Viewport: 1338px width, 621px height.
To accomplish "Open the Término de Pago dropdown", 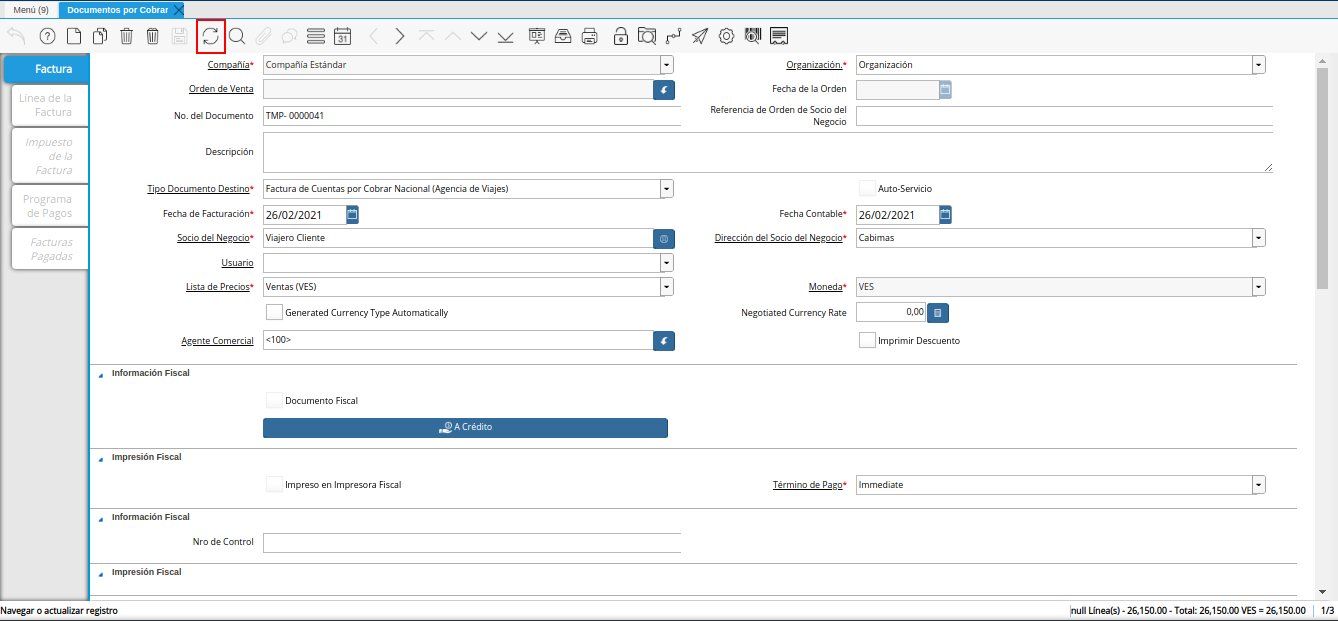I will coord(1258,485).
